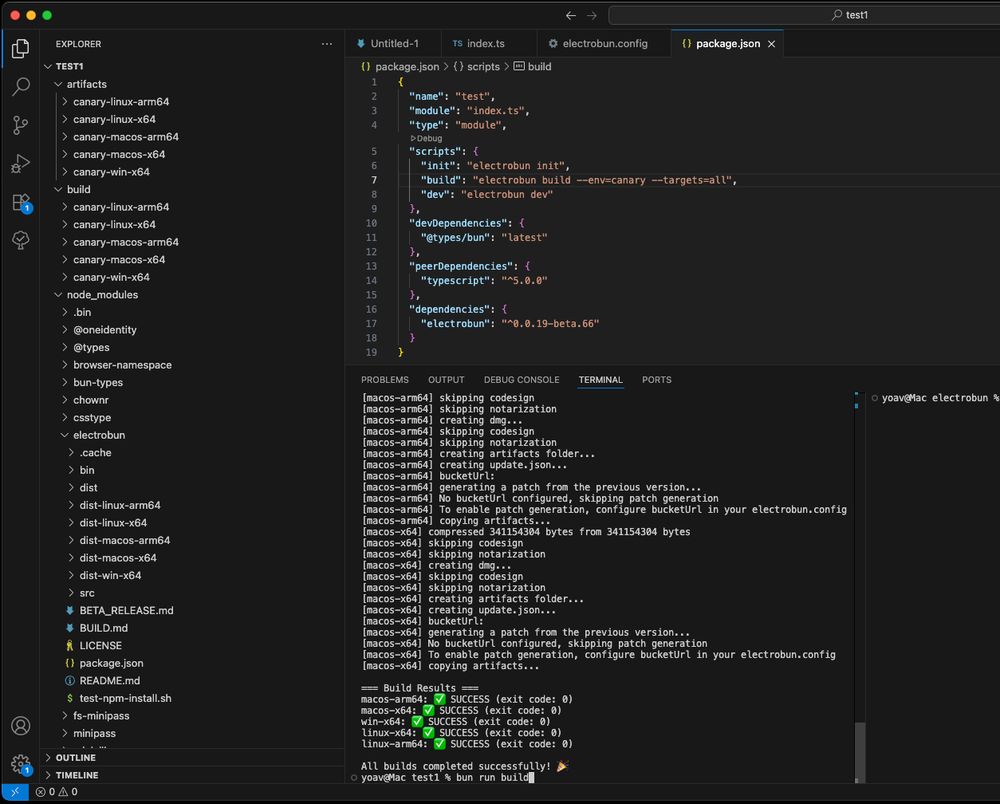The height and width of the screenshot is (804, 1000).
Task: Open package.json in the electrobun folder
Action: (x=191, y=663)
